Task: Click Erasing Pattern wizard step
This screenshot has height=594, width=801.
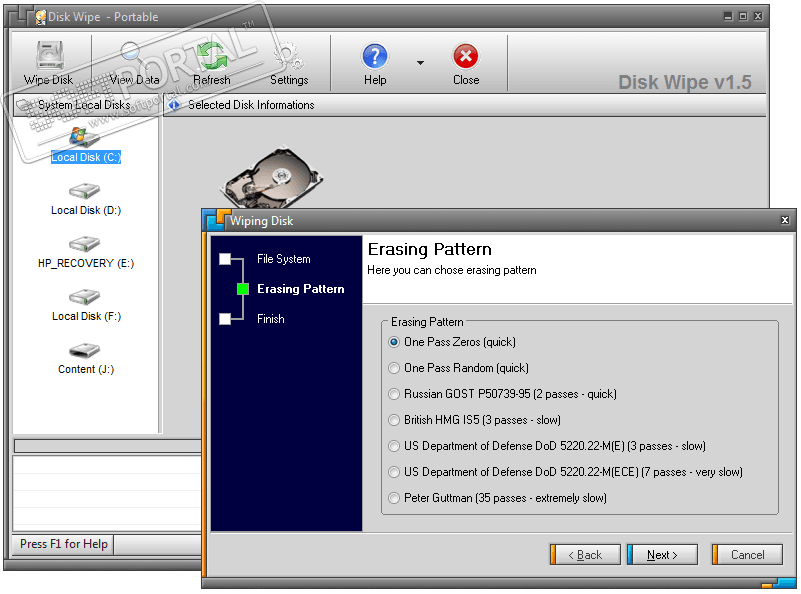Action: (300, 289)
